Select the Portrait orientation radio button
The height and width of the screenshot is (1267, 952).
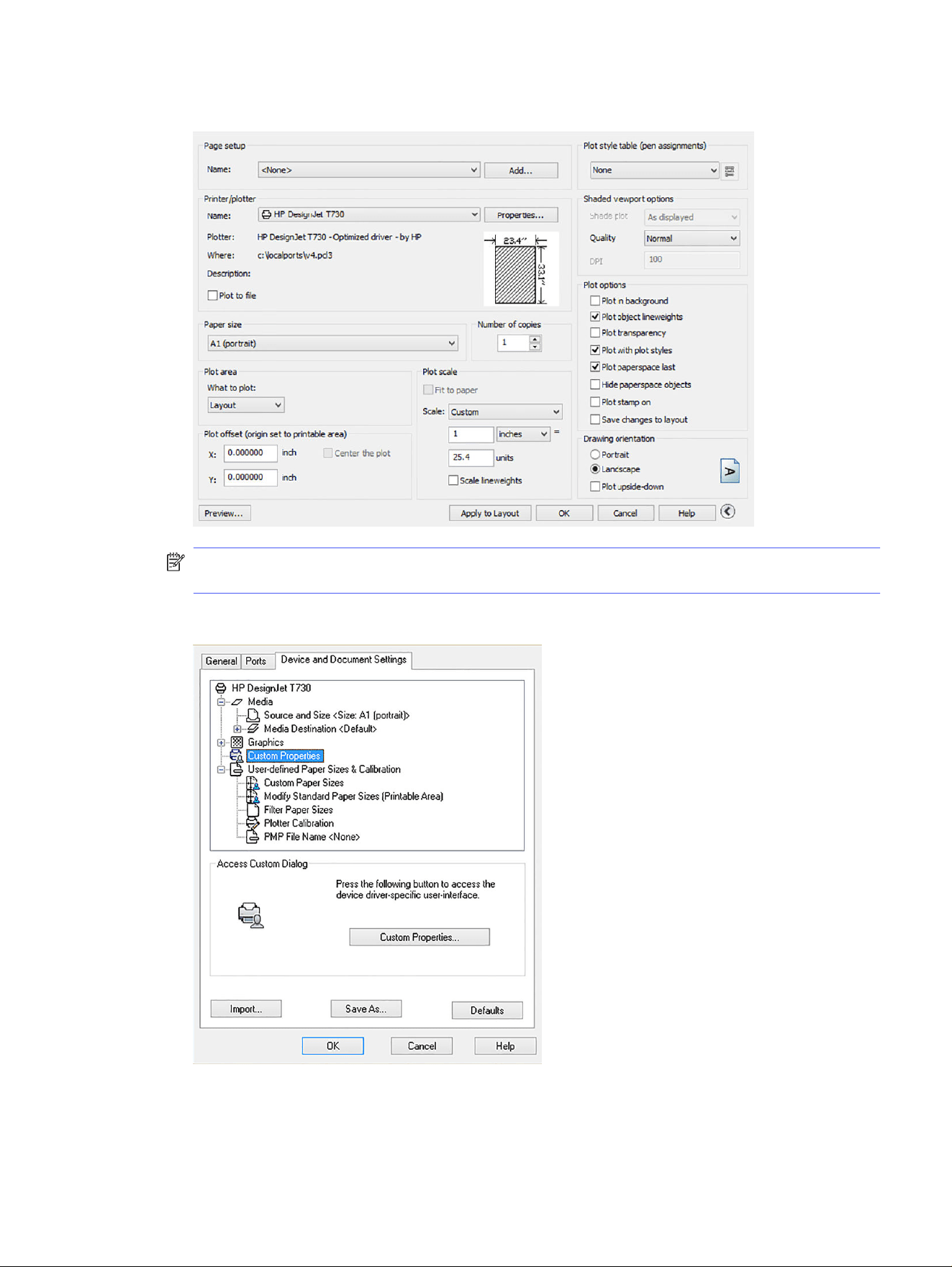(595, 455)
